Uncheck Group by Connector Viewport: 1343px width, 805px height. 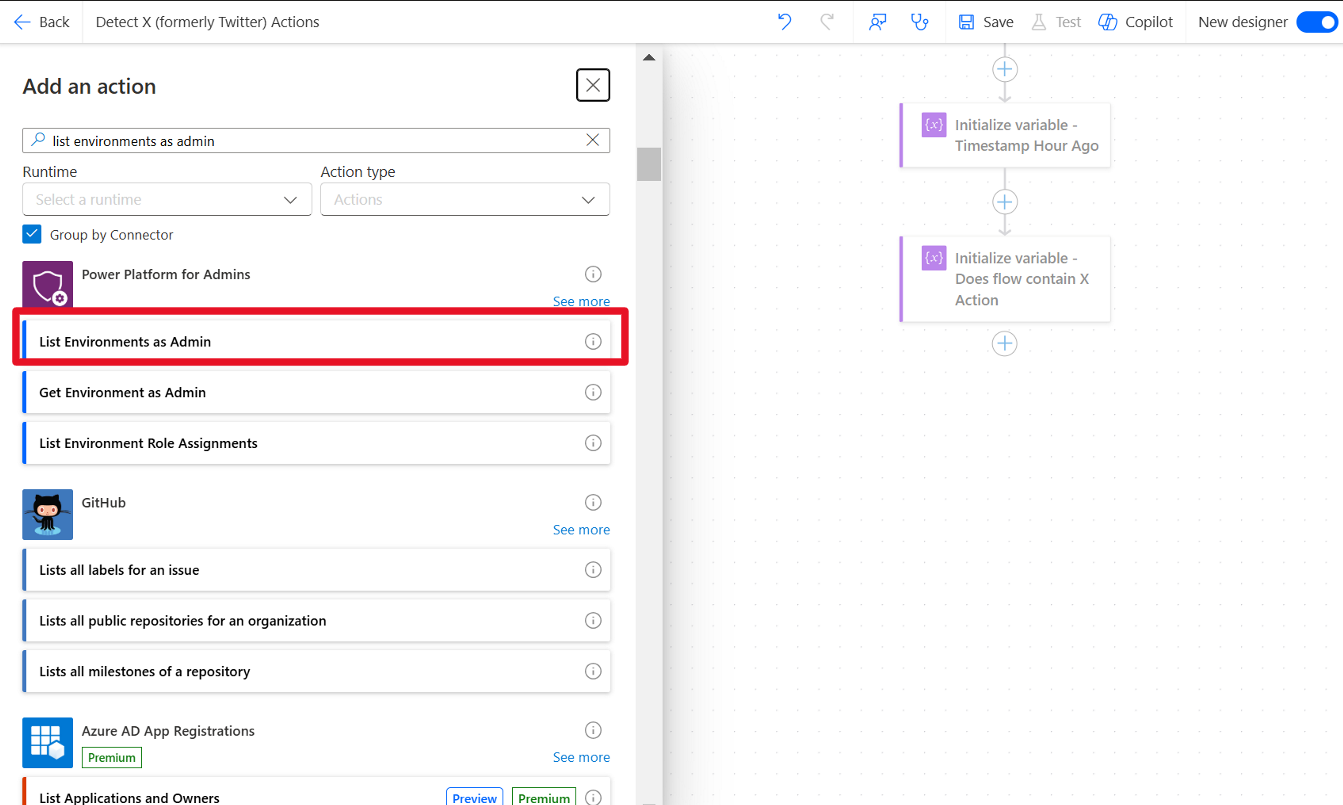(x=29, y=234)
